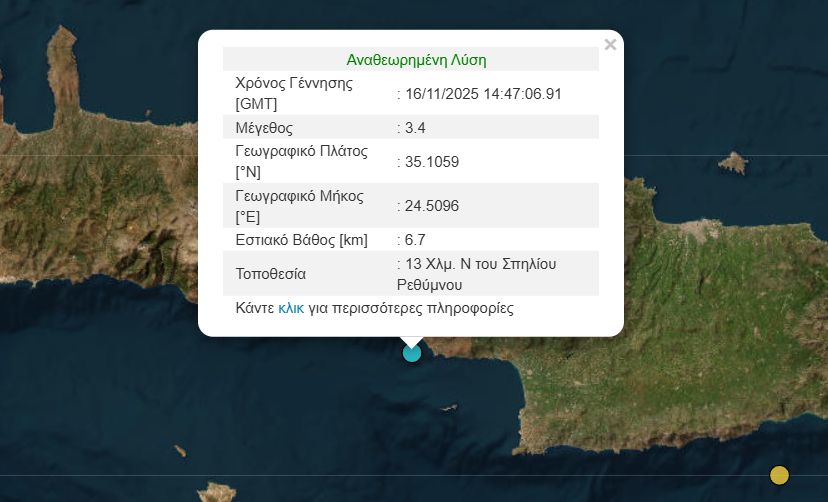Select the yellow earthquake marker on the map

click(x=779, y=474)
